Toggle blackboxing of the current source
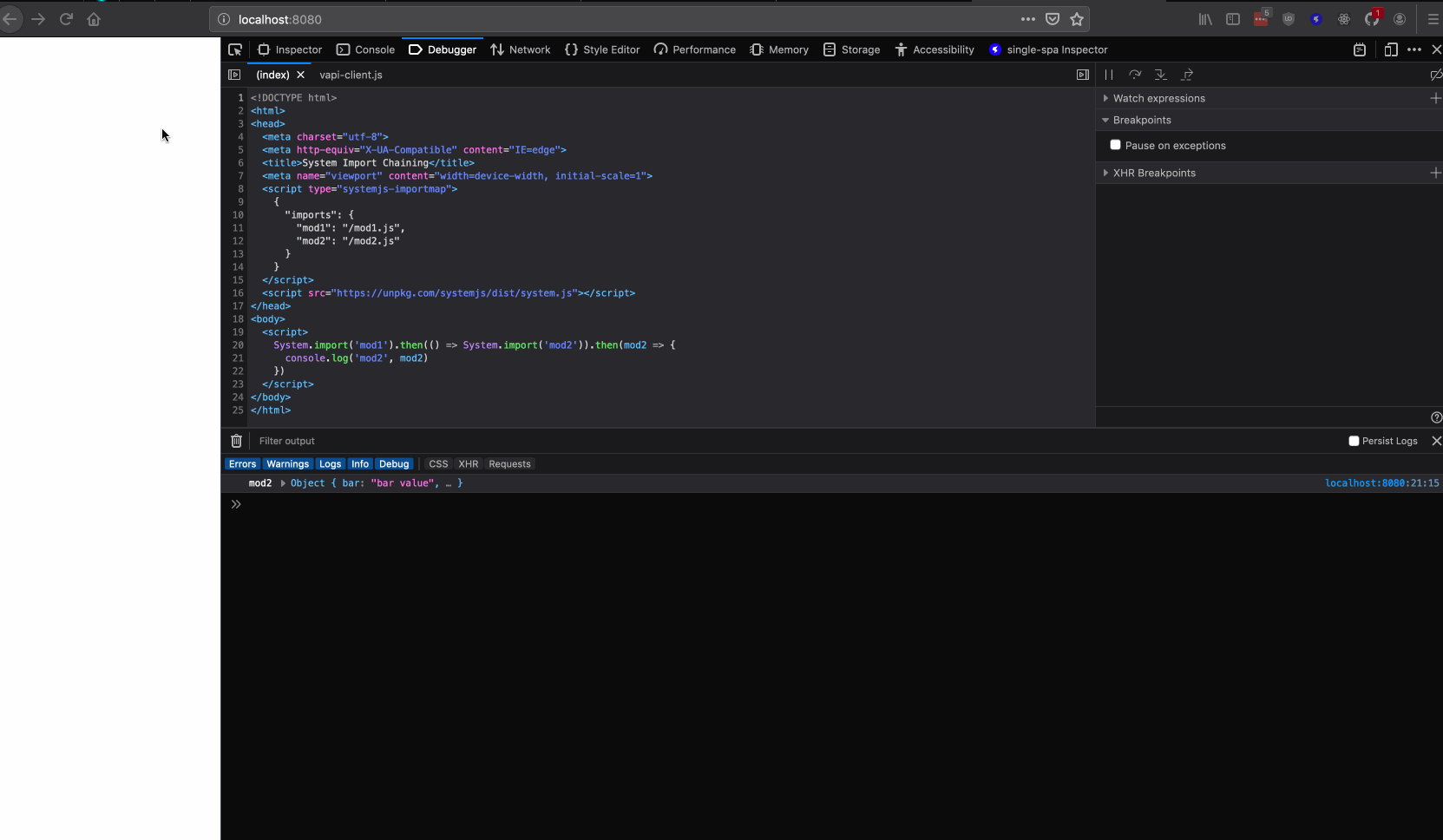Image resolution: width=1443 pixels, height=840 pixels. point(1436,75)
